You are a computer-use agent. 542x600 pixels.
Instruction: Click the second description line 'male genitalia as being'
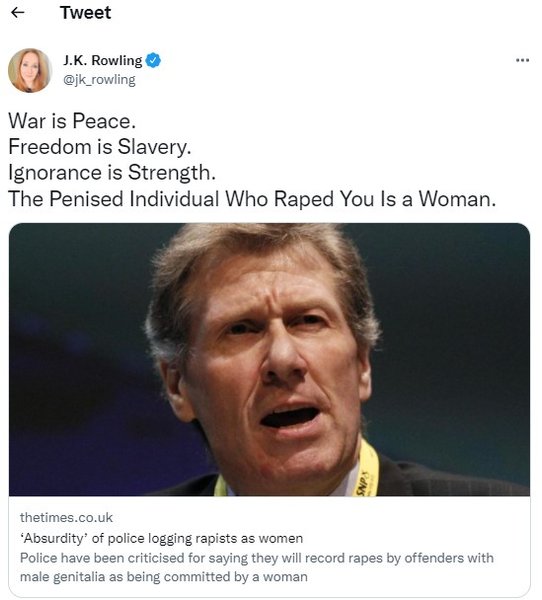163,577
